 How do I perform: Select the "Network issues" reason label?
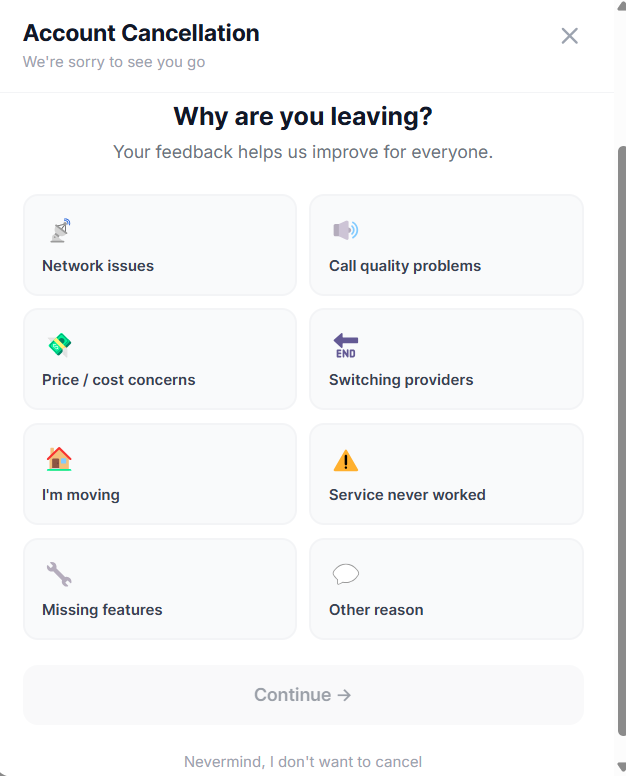(98, 266)
